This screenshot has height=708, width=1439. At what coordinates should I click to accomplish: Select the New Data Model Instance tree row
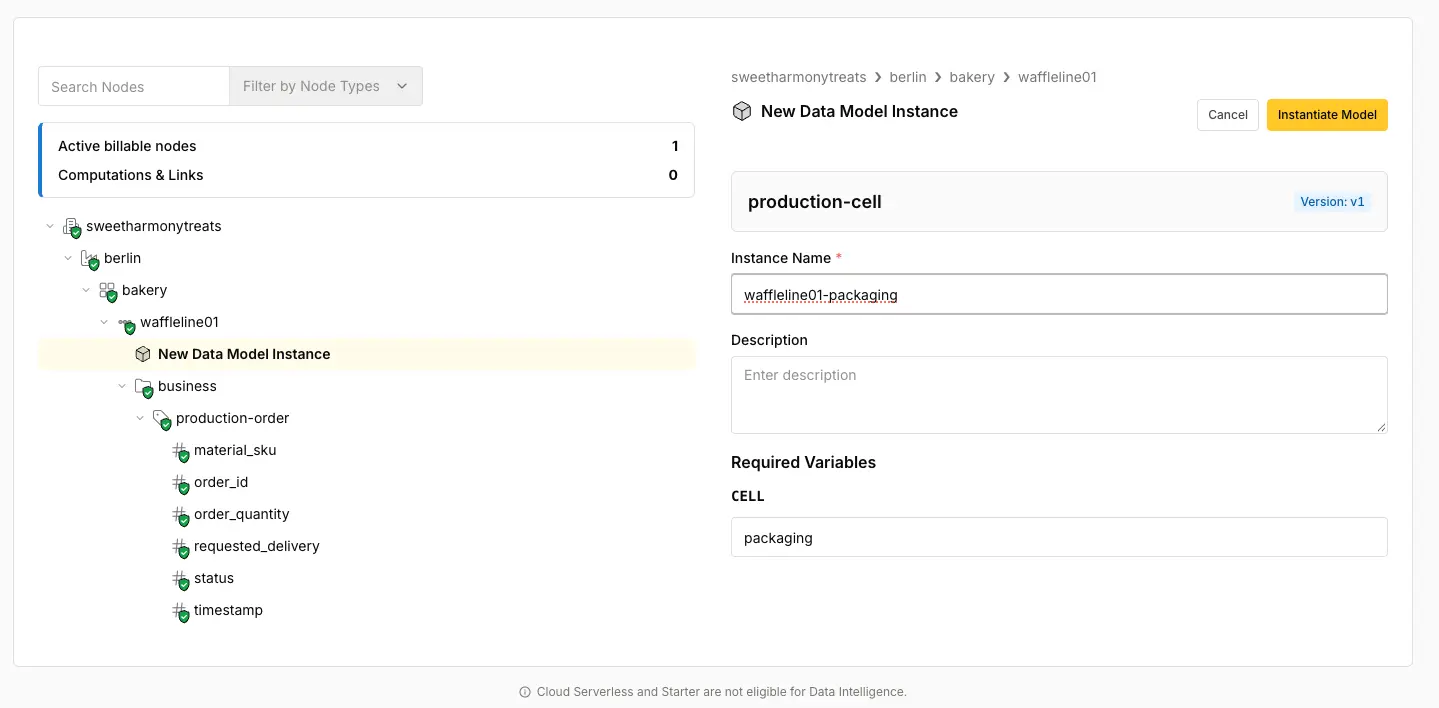(x=366, y=354)
